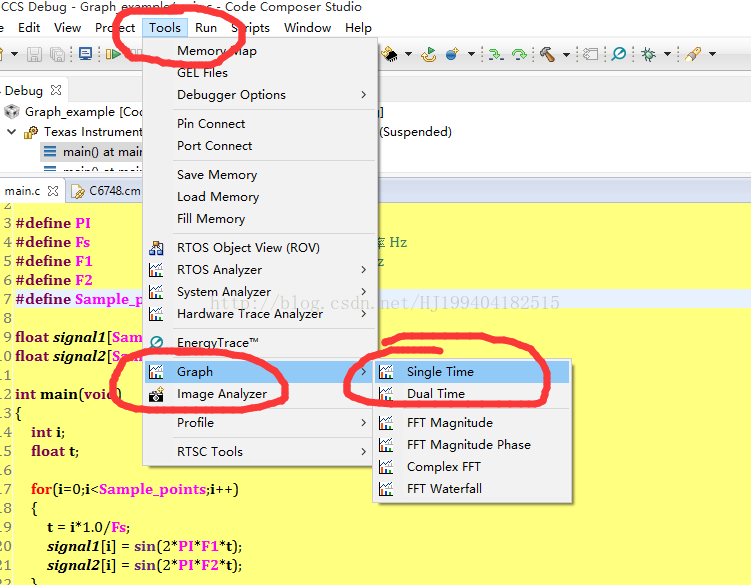Expand System Analyzer submenu
The height and width of the screenshot is (585, 751).
coord(260,292)
